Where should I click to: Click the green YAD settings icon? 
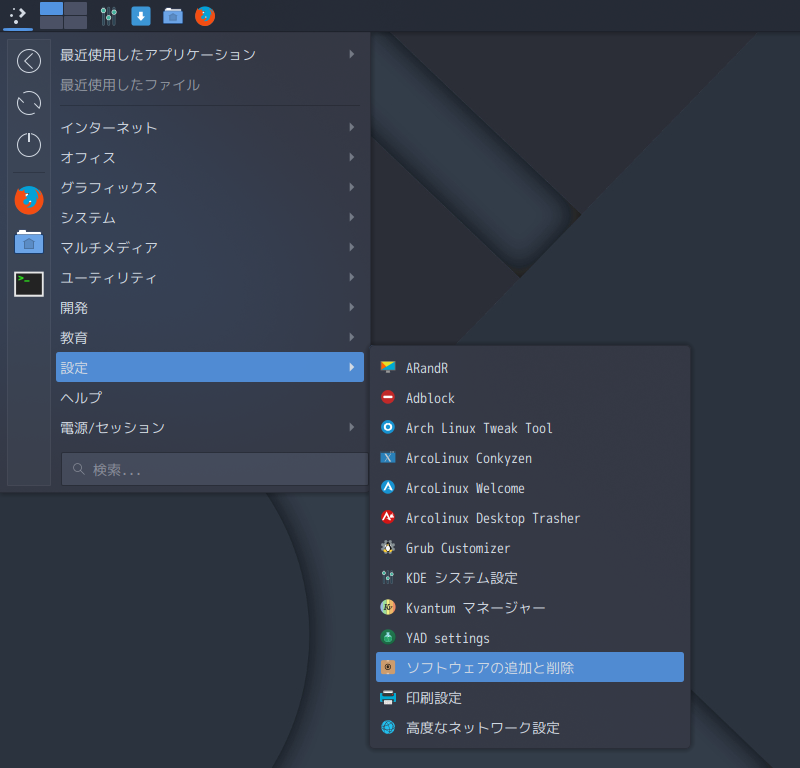tap(388, 637)
